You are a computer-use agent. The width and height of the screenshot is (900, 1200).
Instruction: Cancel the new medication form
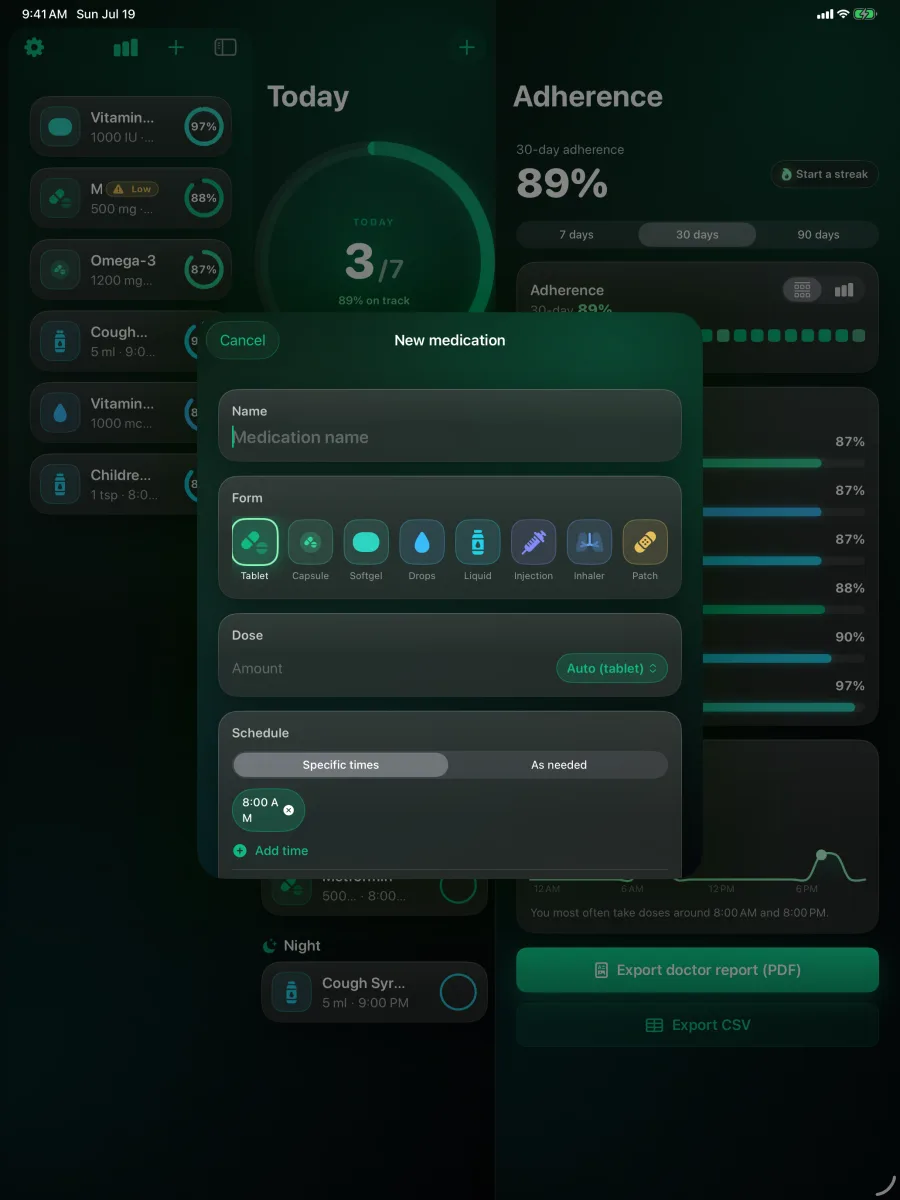pyautogui.click(x=243, y=340)
